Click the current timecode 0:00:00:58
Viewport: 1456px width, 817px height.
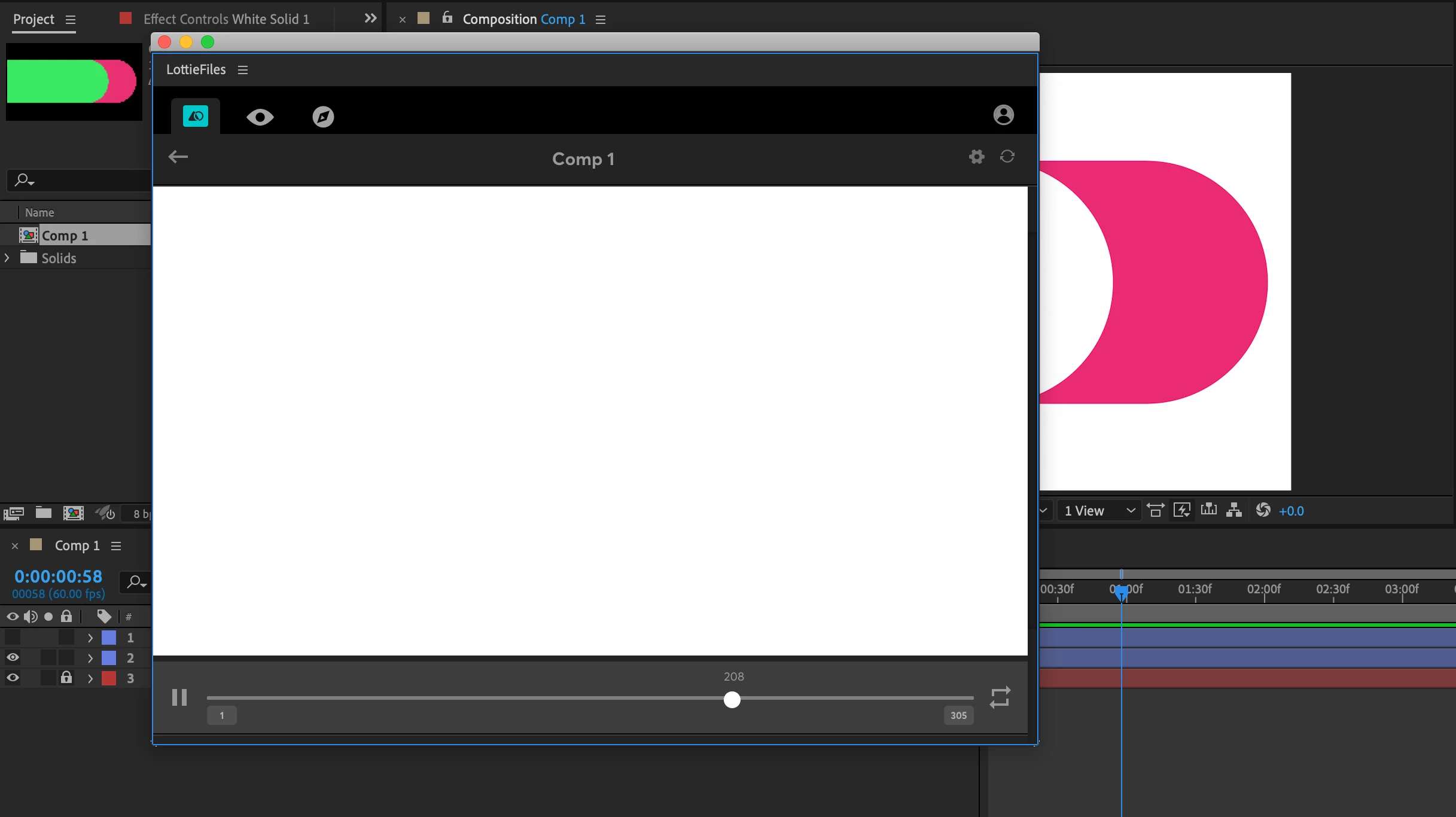pyautogui.click(x=58, y=577)
